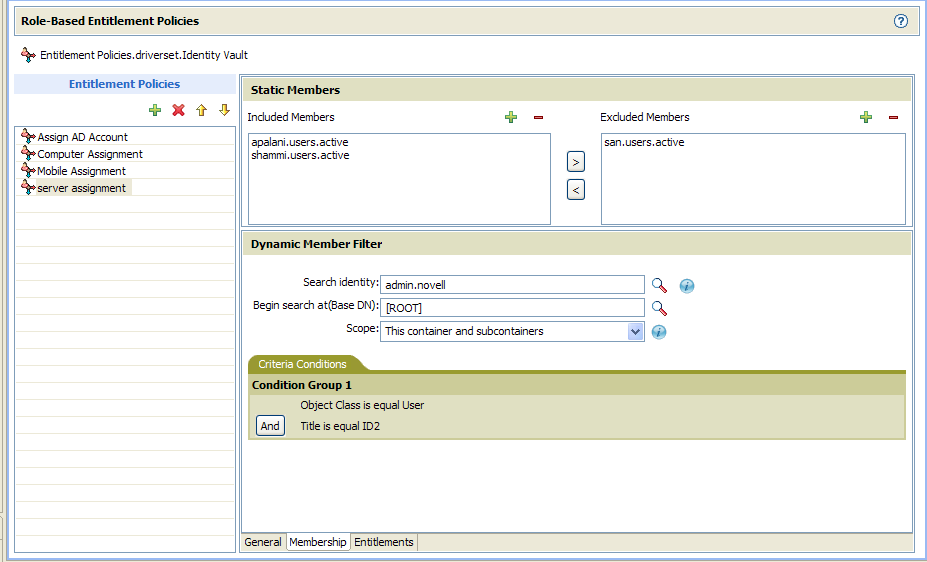Click the Search identity input field
Screen dimensions: 927x562
[512, 285]
